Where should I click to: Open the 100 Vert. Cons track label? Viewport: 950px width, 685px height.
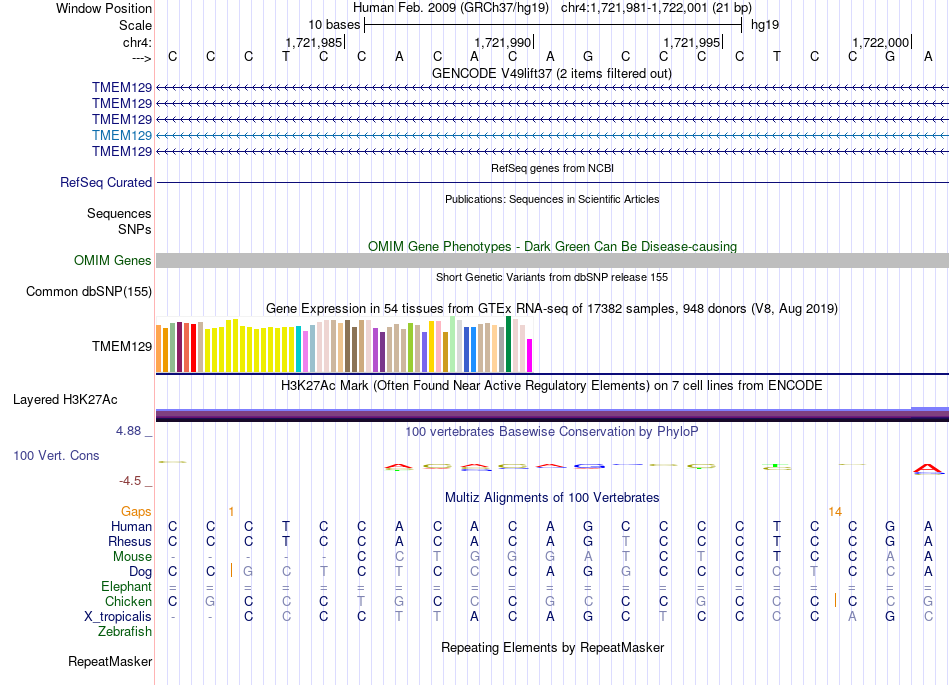(x=56, y=455)
